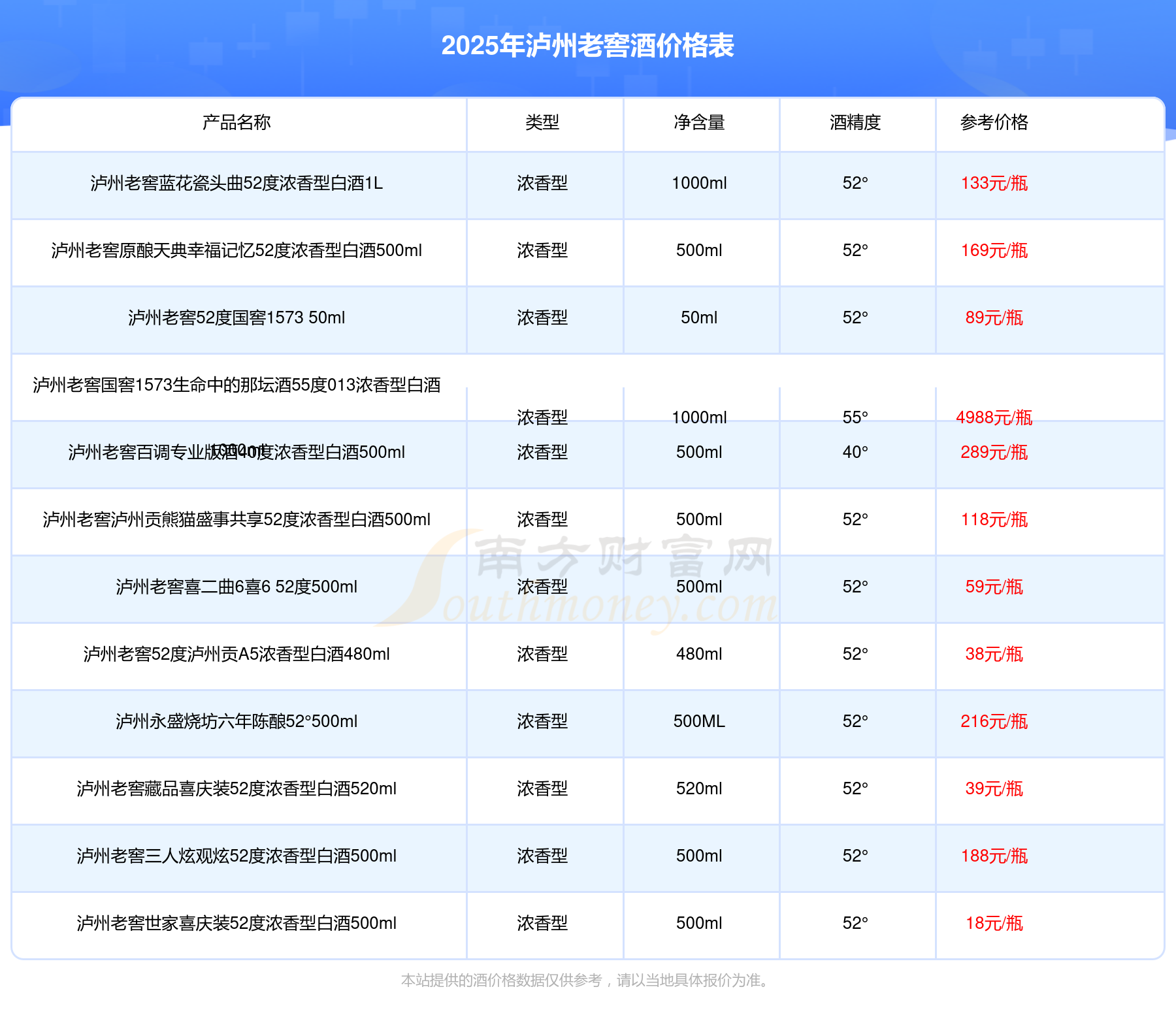Click product 泸州老窖泸州贡熊猫盛事共享52度

click(237, 519)
